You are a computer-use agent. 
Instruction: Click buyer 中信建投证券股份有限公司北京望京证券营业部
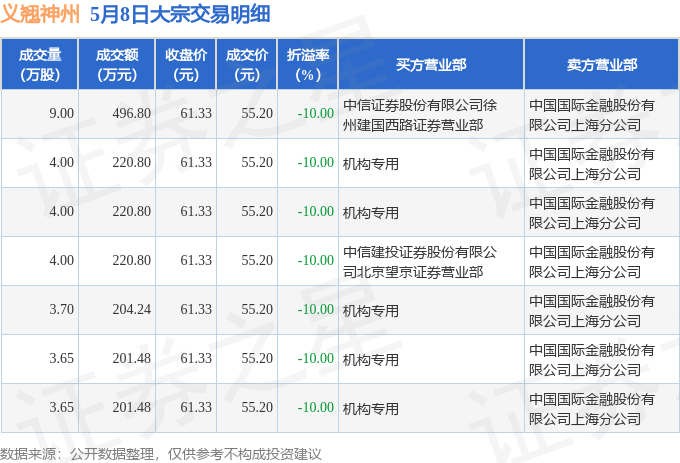point(420,262)
